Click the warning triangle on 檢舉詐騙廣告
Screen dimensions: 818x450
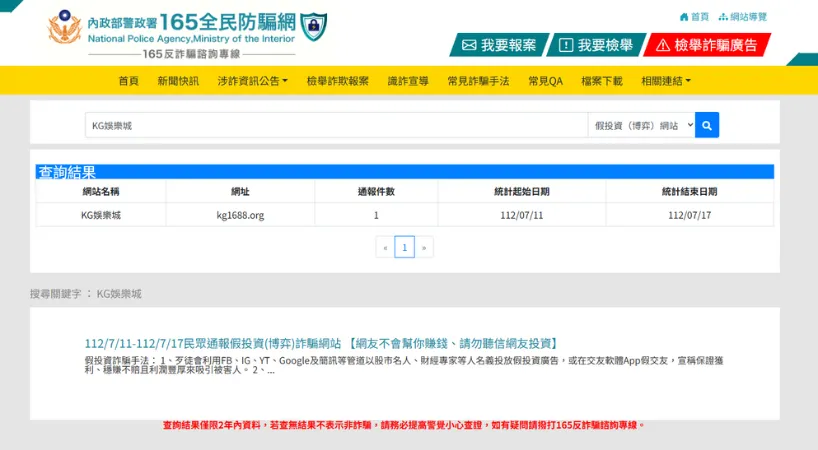663,45
